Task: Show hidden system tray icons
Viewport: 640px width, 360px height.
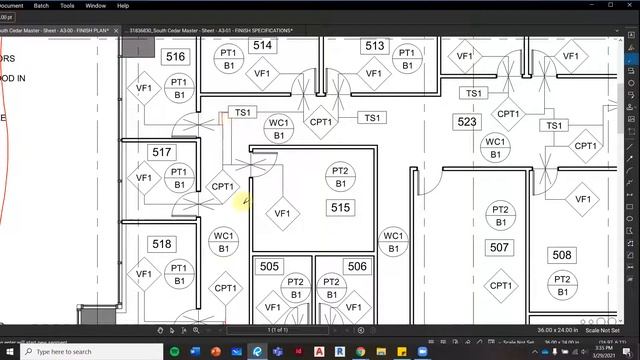Action: tap(535, 351)
